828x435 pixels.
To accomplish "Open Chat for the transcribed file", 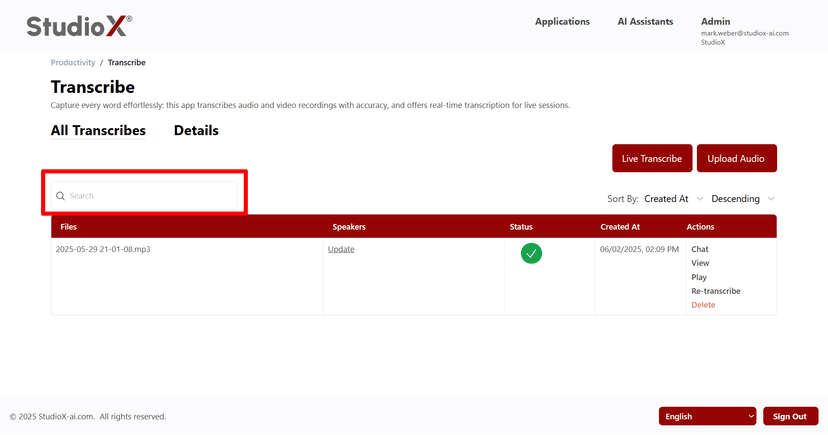I will tap(700, 249).
